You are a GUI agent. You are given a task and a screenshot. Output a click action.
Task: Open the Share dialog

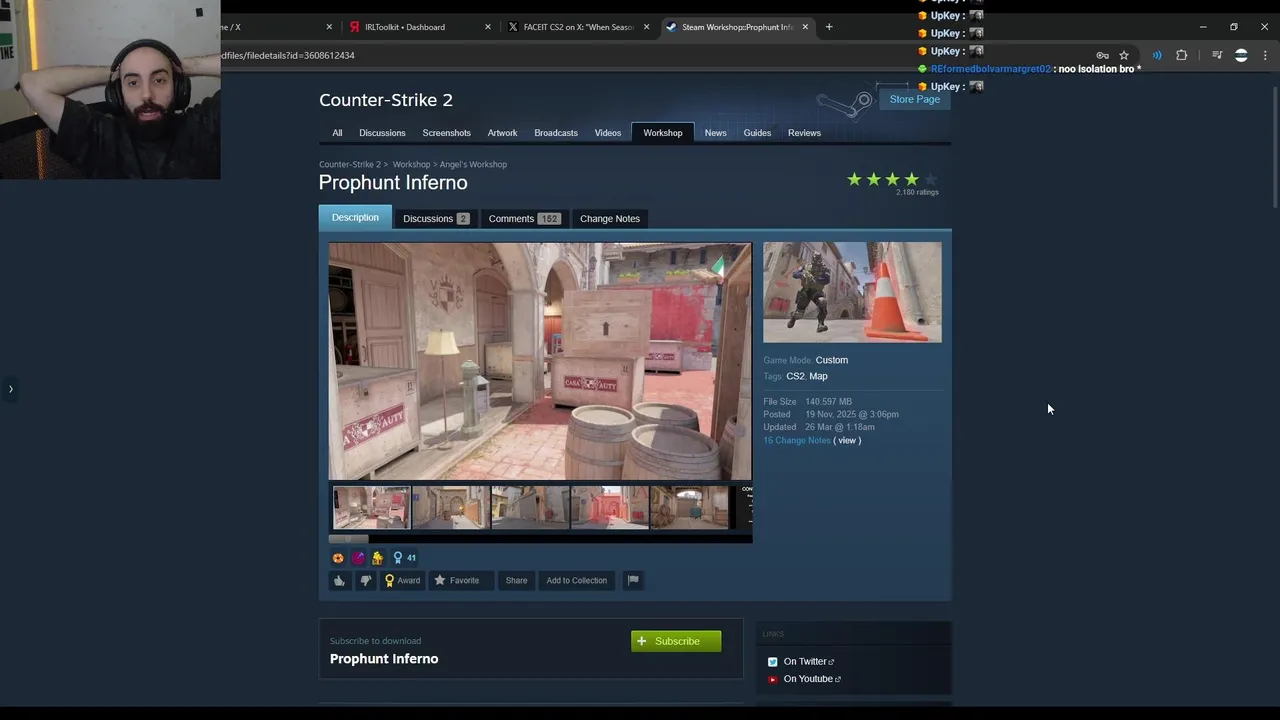(516, 580)
